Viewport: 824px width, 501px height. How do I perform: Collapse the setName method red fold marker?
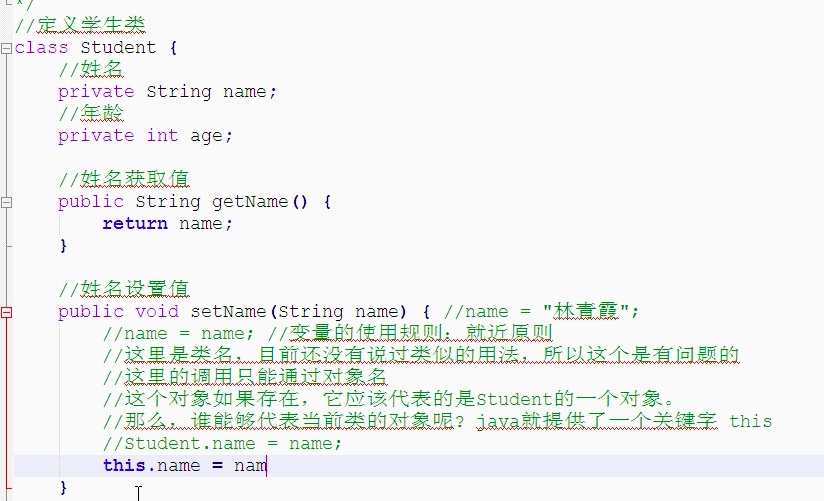6,312
